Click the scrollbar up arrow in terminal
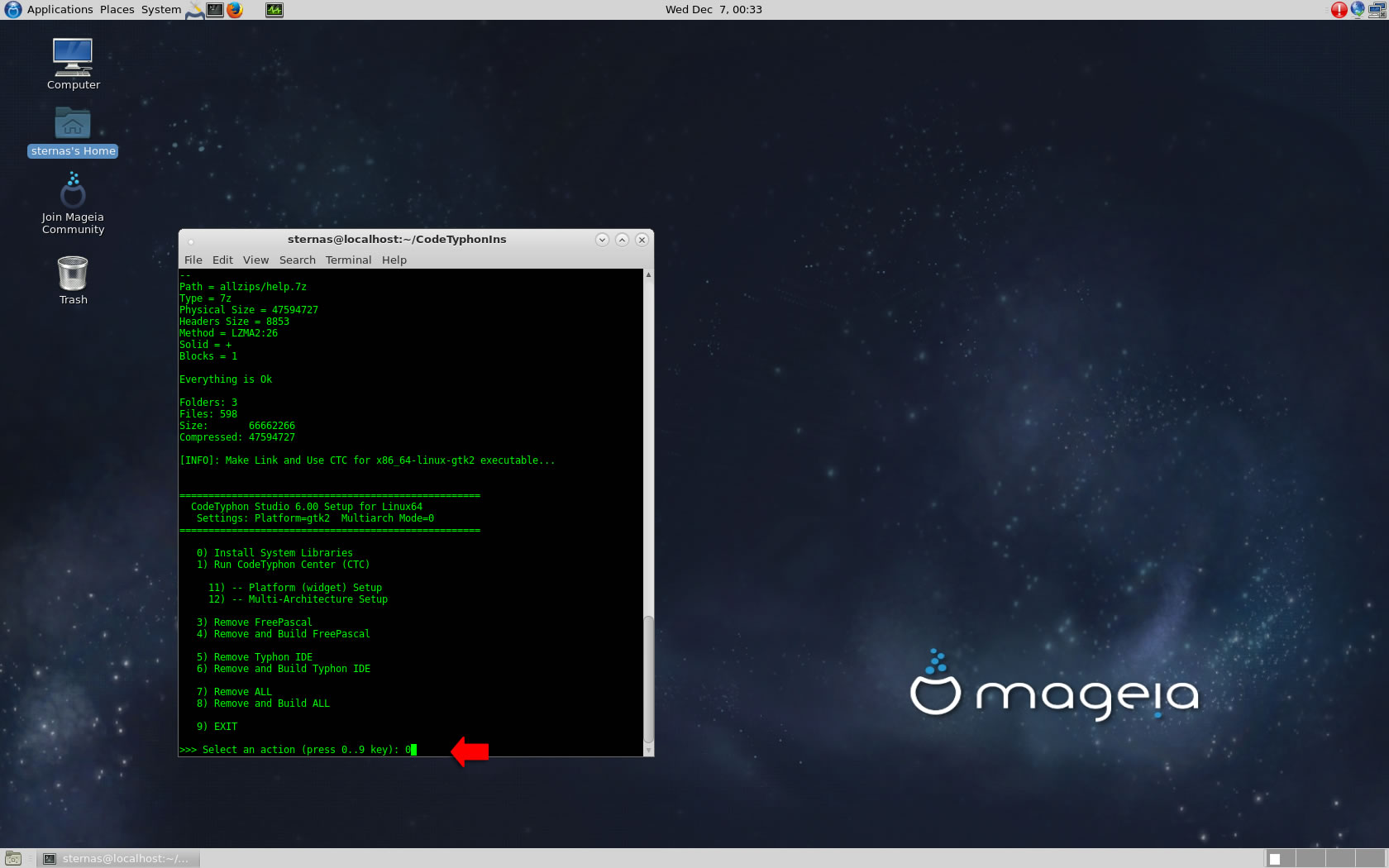Image resolution: width=1389 pixels, height=868 pixels. coord(648,274)
